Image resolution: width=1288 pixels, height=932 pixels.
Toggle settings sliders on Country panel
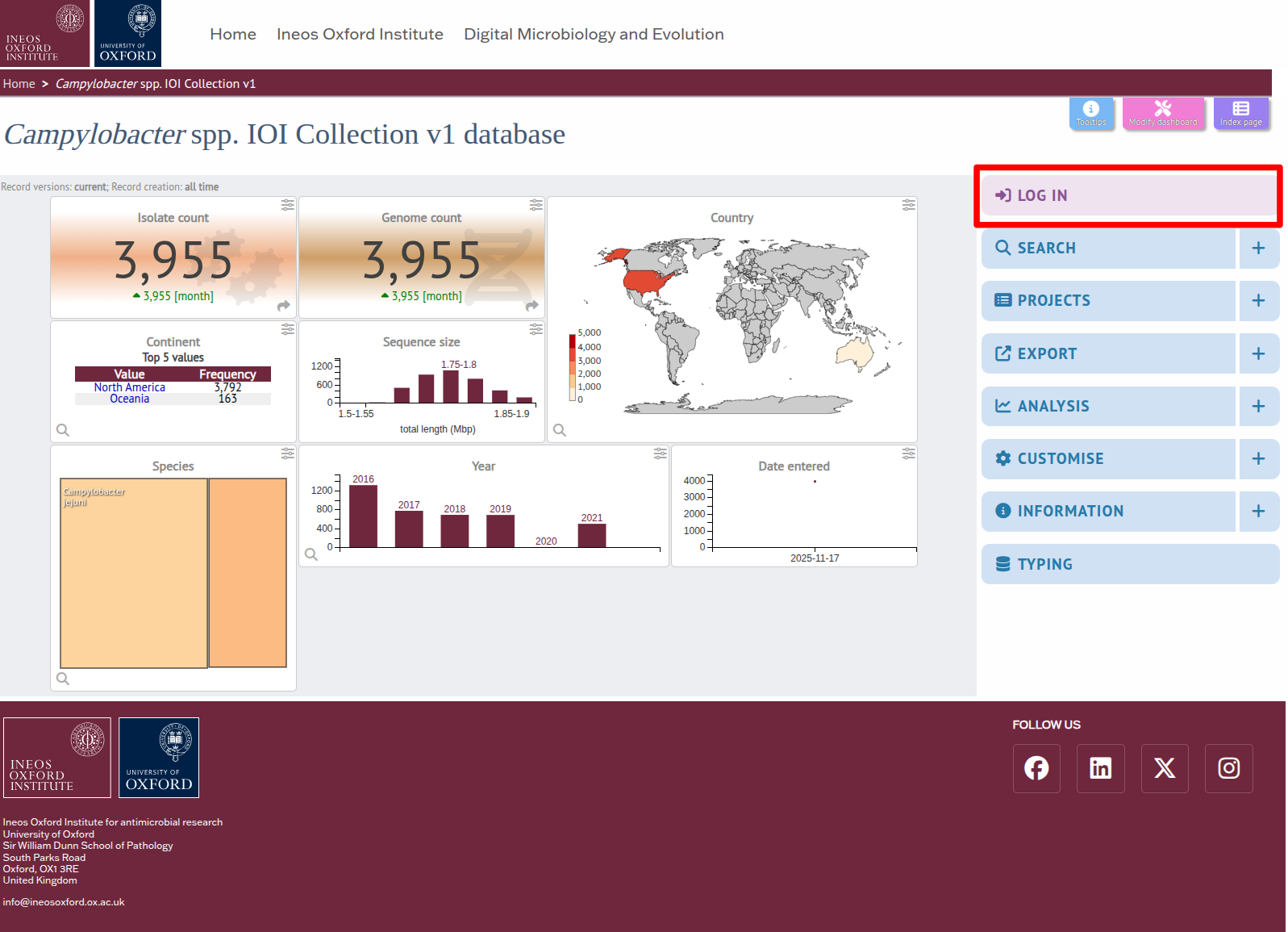908,206
